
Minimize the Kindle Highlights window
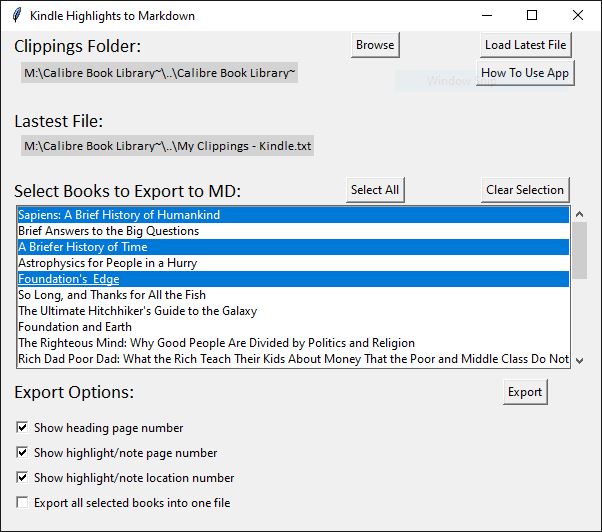click(487, 15)
